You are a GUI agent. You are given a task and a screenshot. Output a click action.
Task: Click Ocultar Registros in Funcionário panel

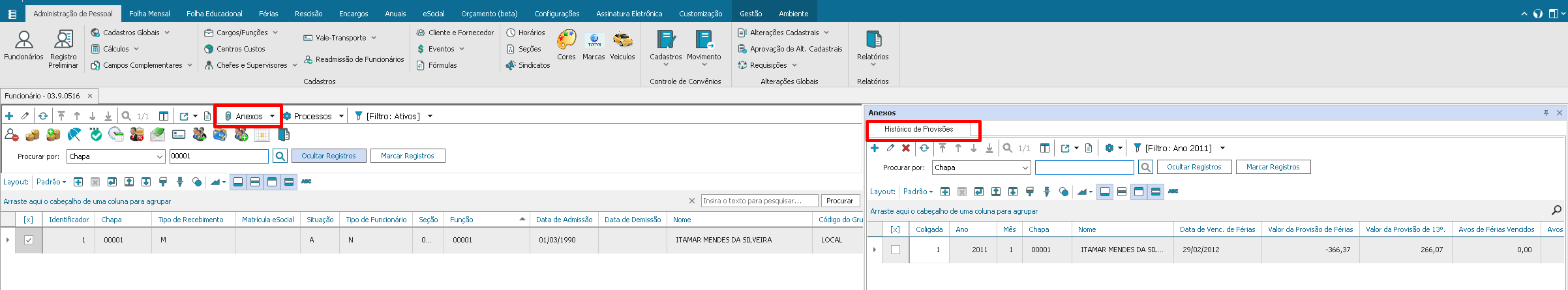[329, 156]
